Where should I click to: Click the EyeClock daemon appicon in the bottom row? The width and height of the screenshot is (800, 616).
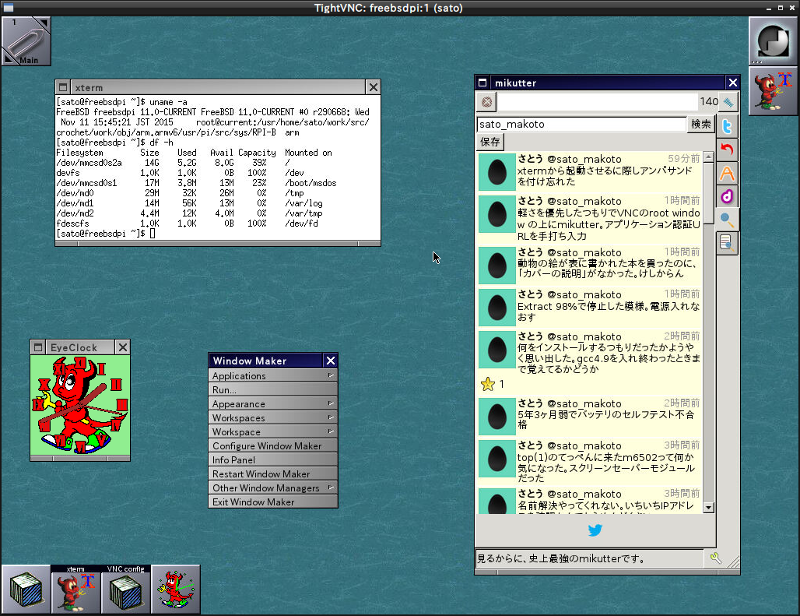coord(176,589)
